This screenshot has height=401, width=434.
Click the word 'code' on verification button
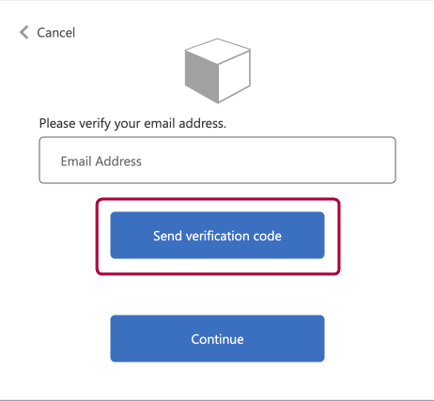coord(267,236)
